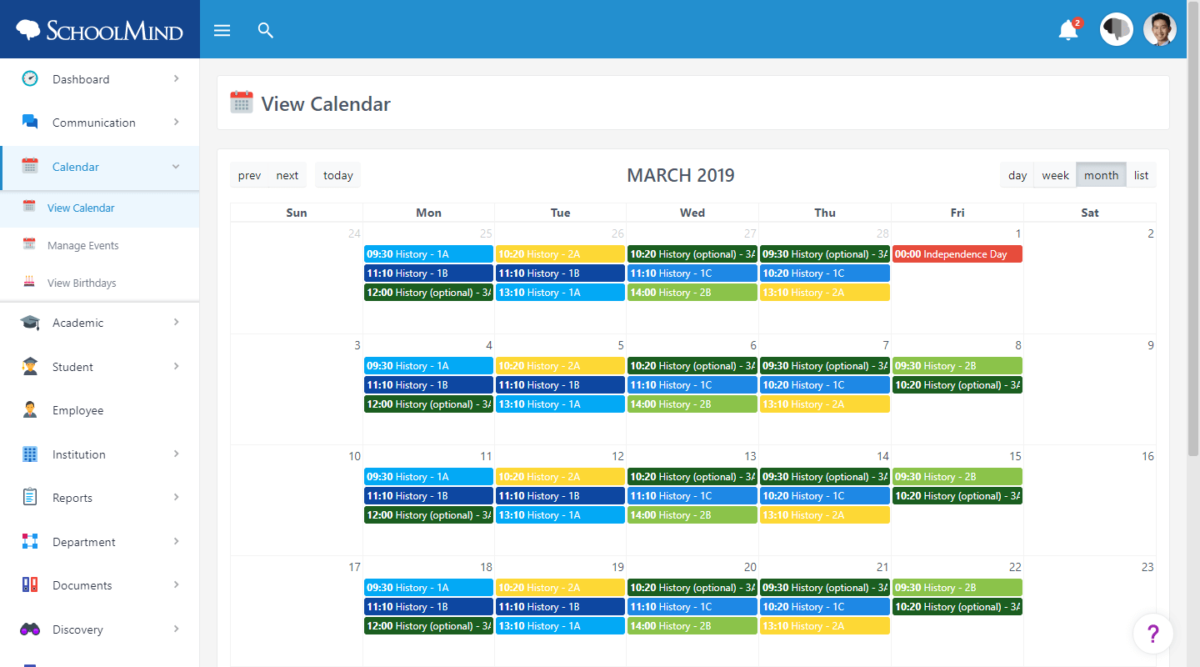The height and width of the screenshot is (667, 1200).
Task: Click the search magnifier icon
Action: tap(265, 30)
